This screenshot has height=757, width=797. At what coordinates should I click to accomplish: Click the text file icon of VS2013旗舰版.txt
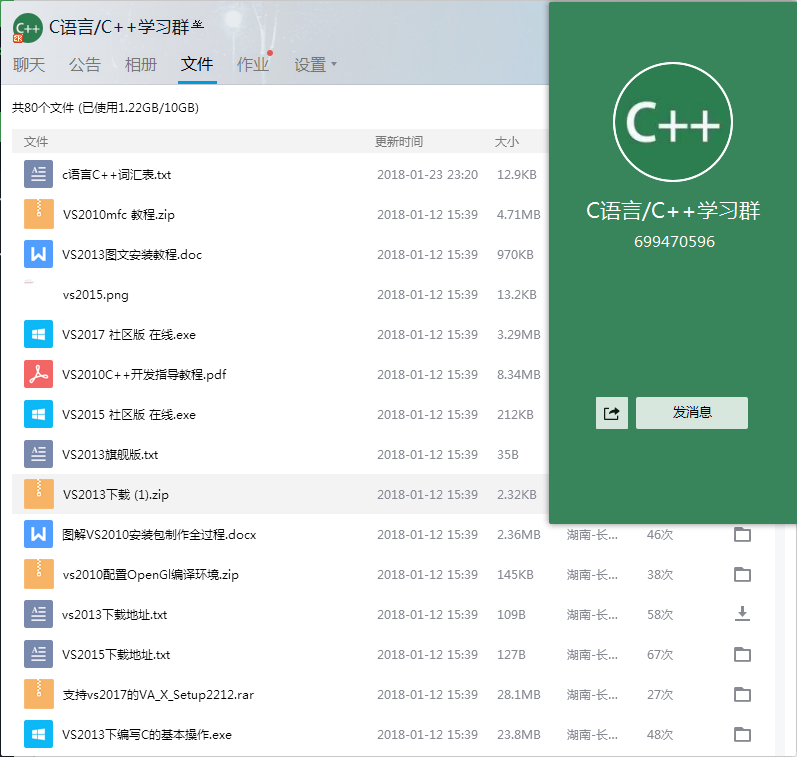tap(39, 455)
